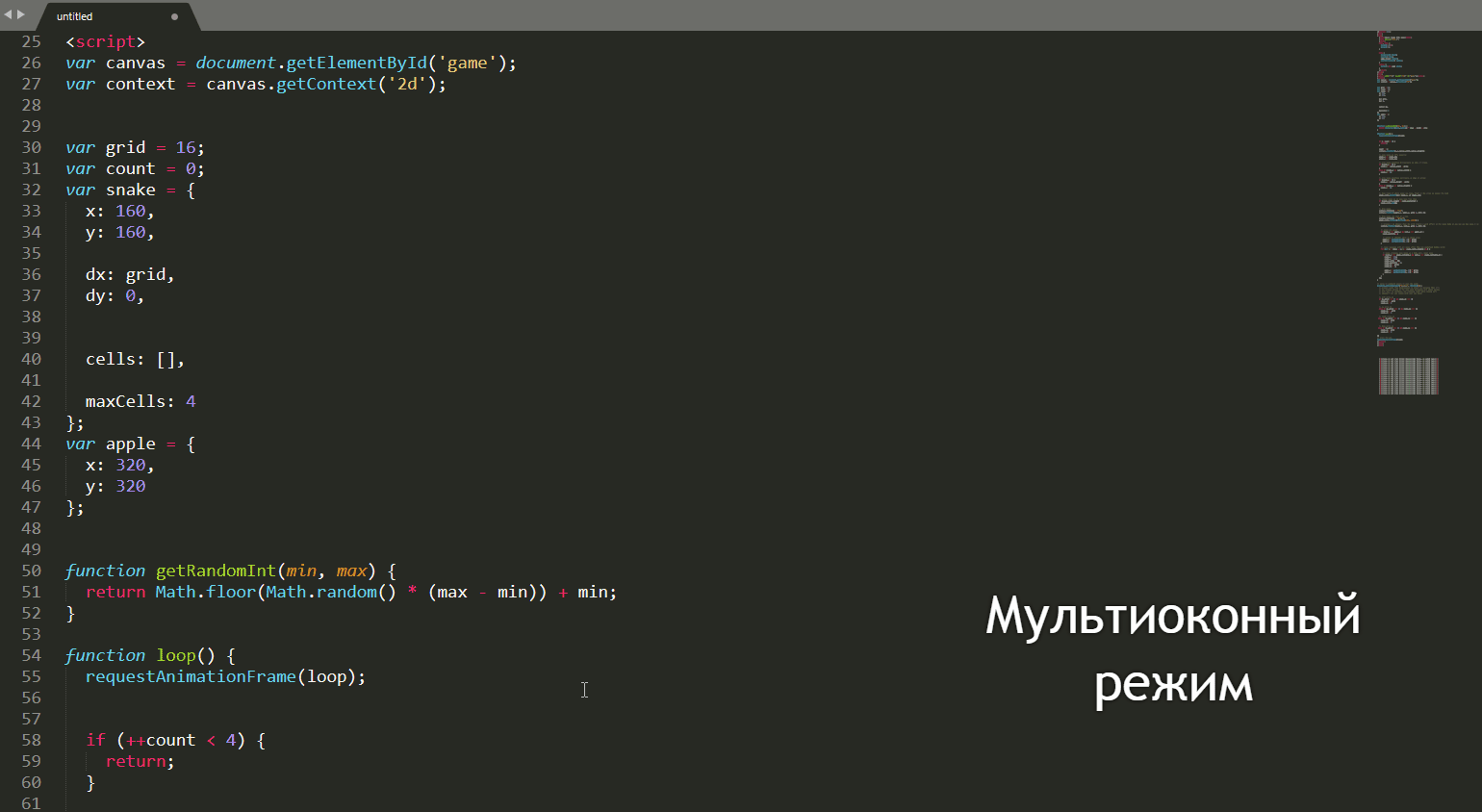Click 'requestAnimationFrame' on line 55
The height and width of the screenshot is (812, 1482).
click(x=191, y=676)
